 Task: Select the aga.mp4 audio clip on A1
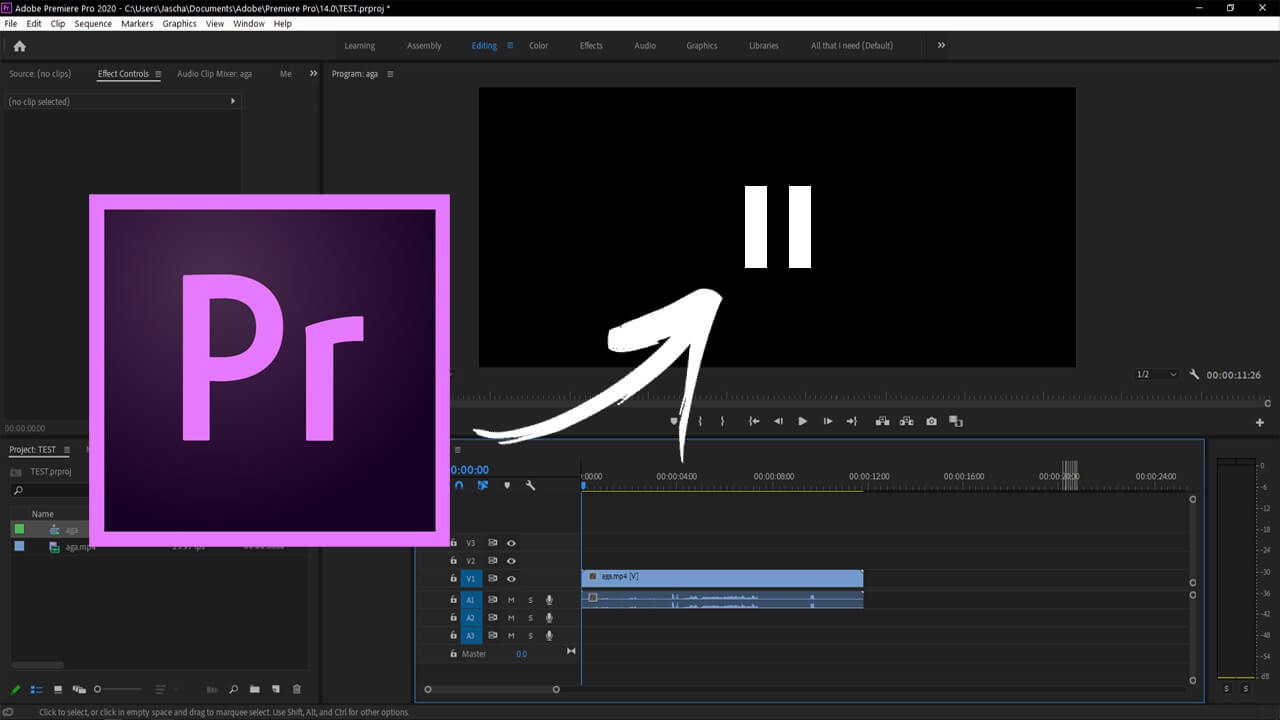(x=722, y=599)
